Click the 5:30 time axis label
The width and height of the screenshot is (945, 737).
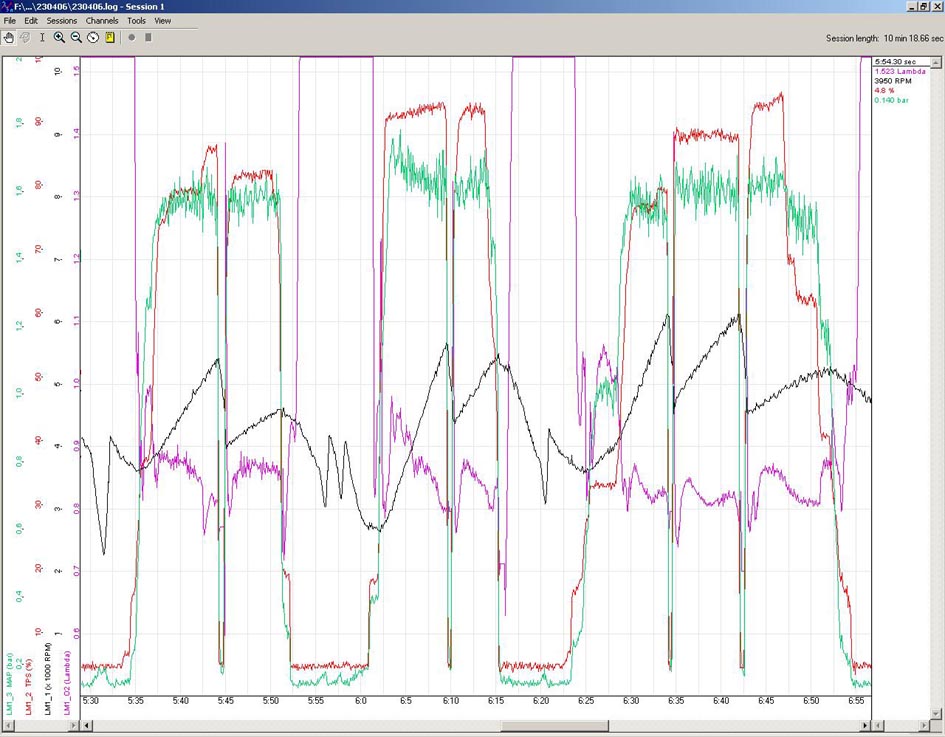click(x=90, y=701)
